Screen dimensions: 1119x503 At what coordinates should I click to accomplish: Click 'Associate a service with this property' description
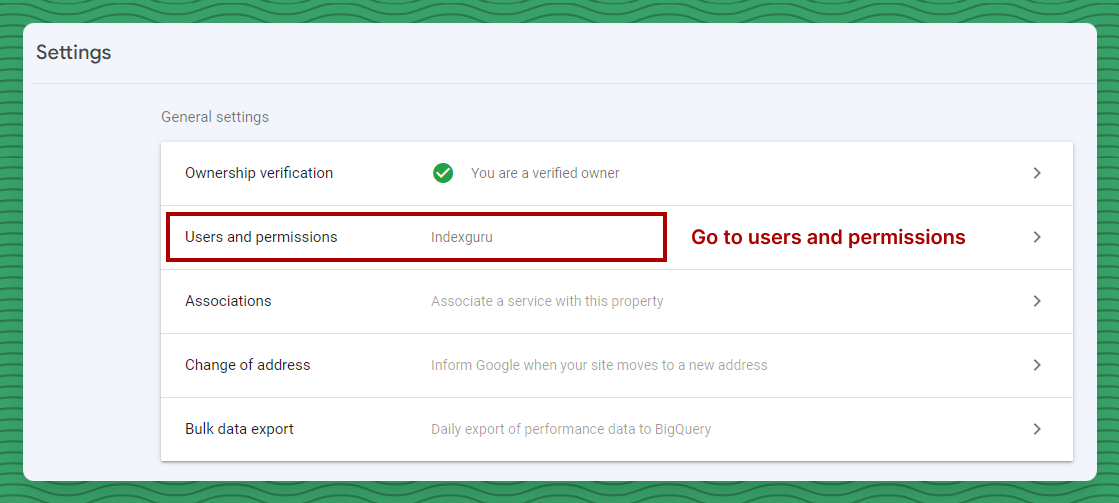point(547,301)
